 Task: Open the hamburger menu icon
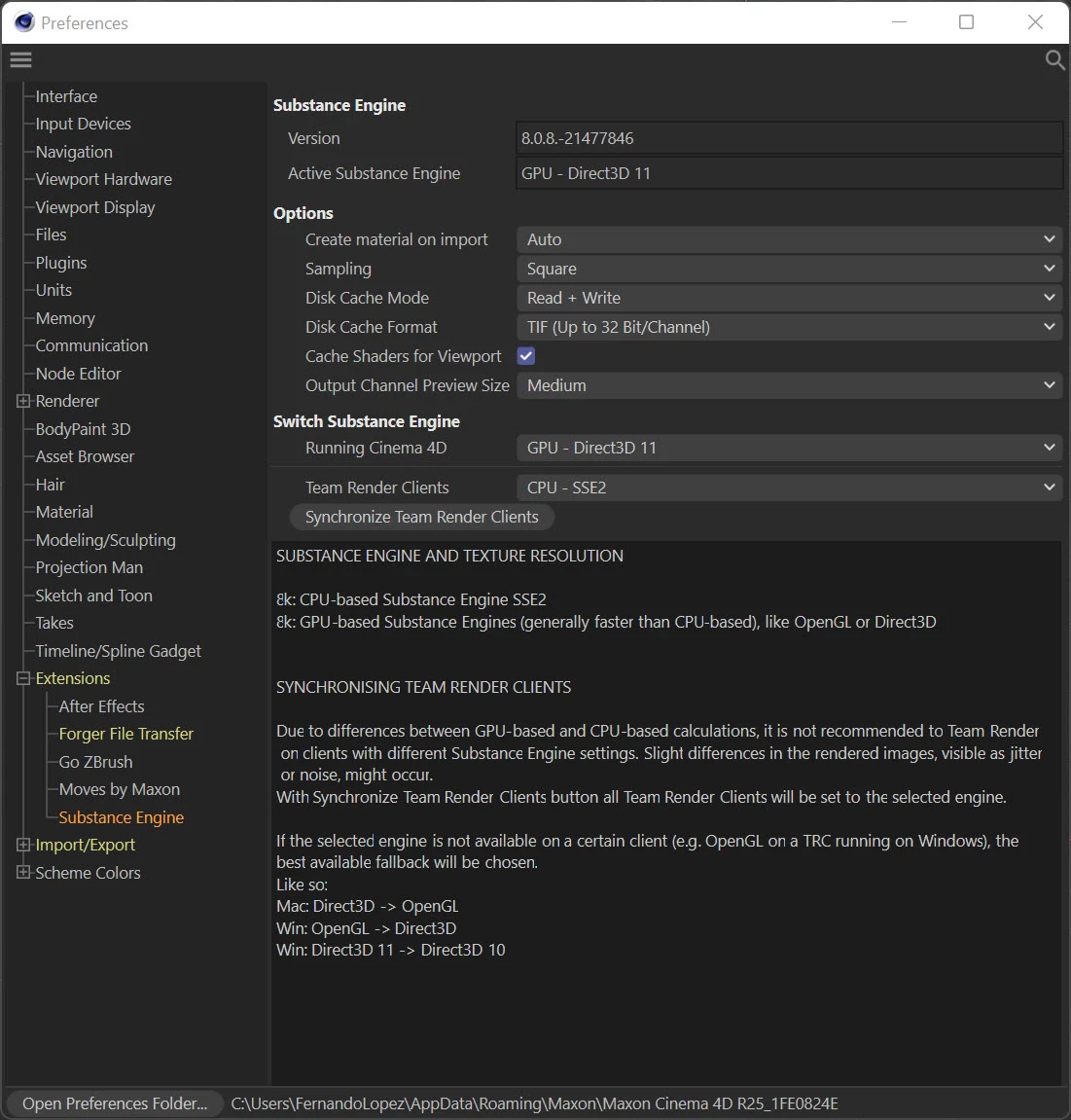[20, 60]
